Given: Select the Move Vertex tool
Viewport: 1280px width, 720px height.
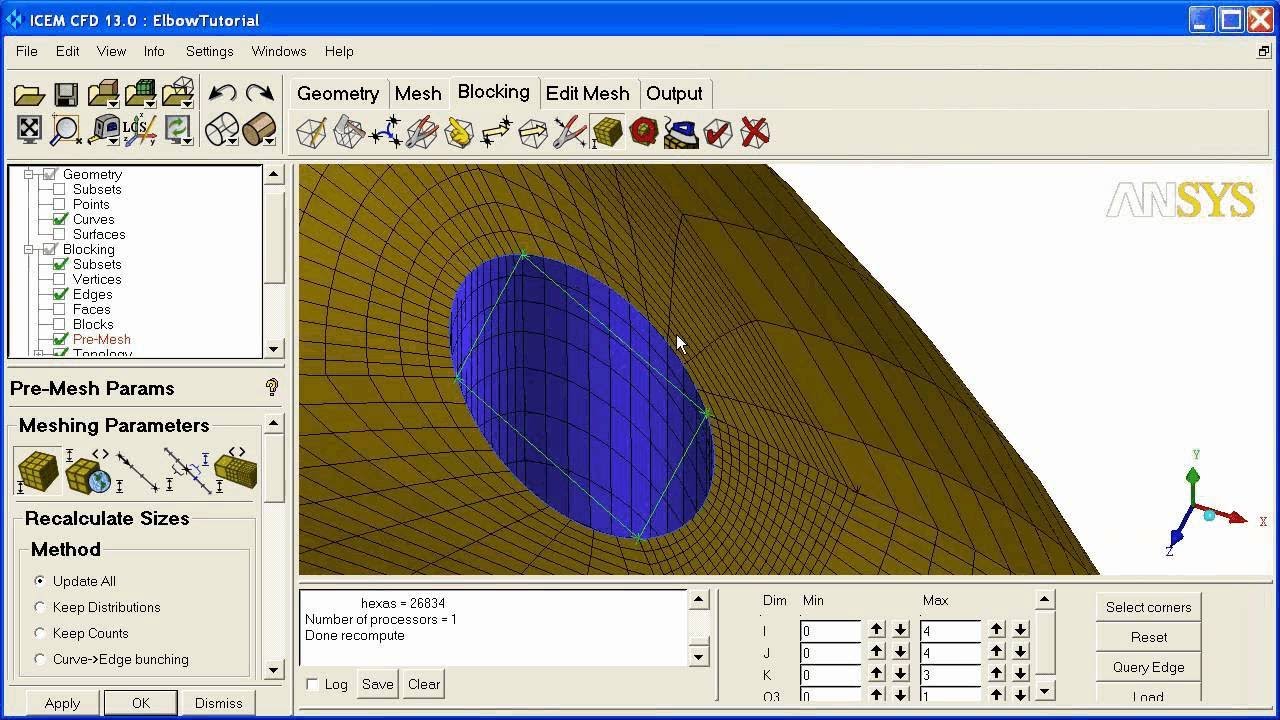Looking at the screenshot, I should [x=496, y=133].
